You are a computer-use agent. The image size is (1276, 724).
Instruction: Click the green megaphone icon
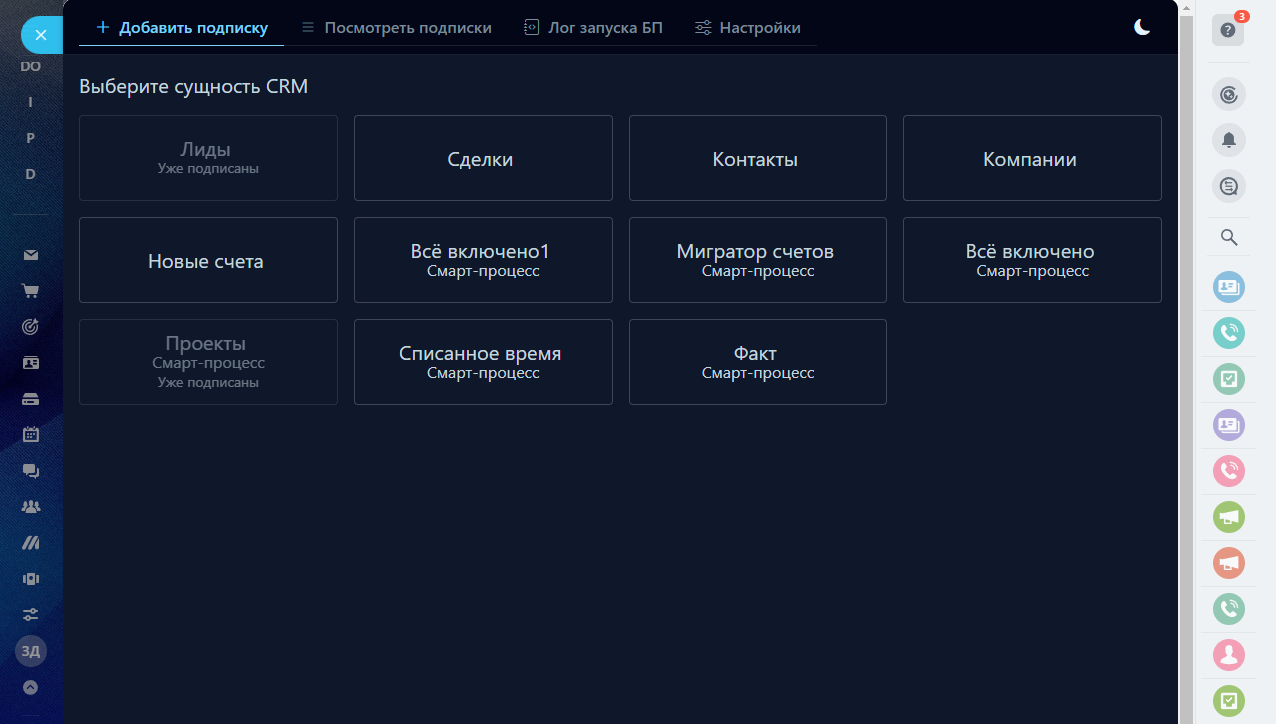point(1228,517)
